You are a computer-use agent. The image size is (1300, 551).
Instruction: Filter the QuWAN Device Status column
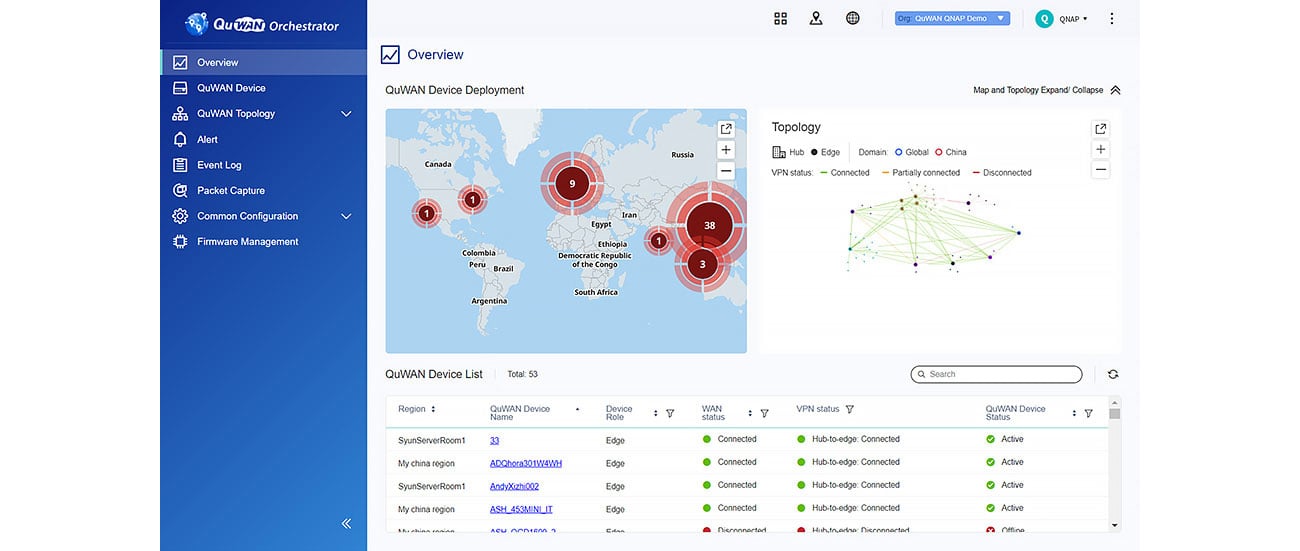[1088, 413]
